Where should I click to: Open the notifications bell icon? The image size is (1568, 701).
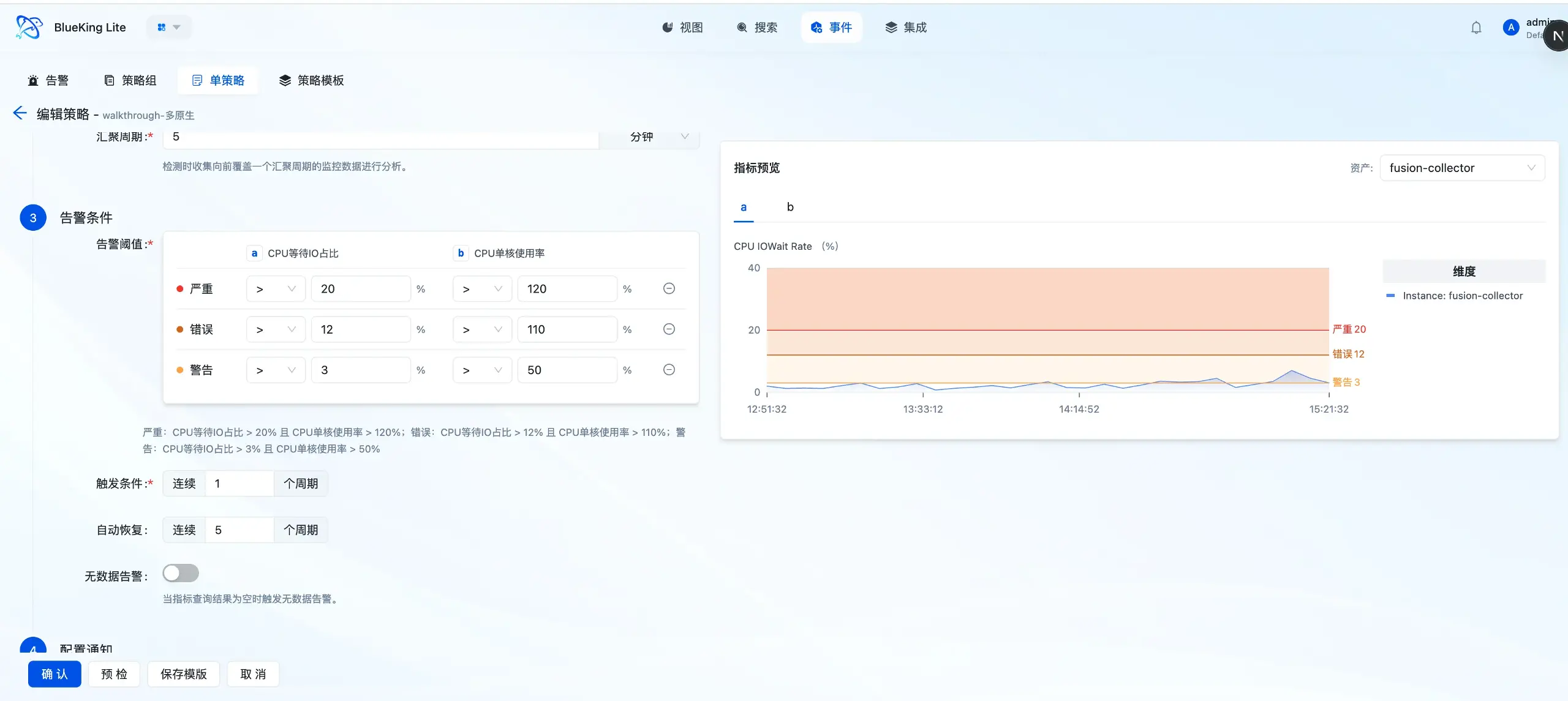click(x=1476, y=28)
